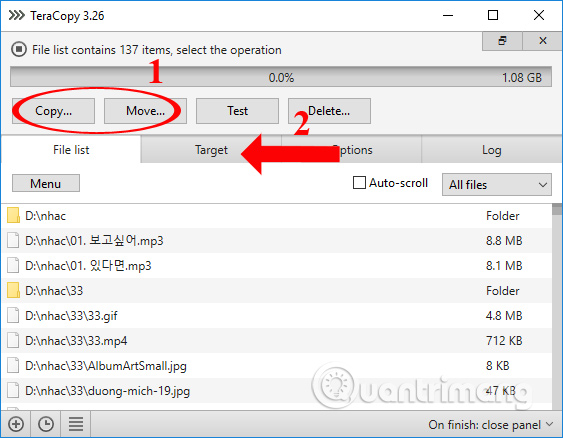Switch to the Log tab
The height and width of the screenshot is (438, 563).
[x=492, y=150]
